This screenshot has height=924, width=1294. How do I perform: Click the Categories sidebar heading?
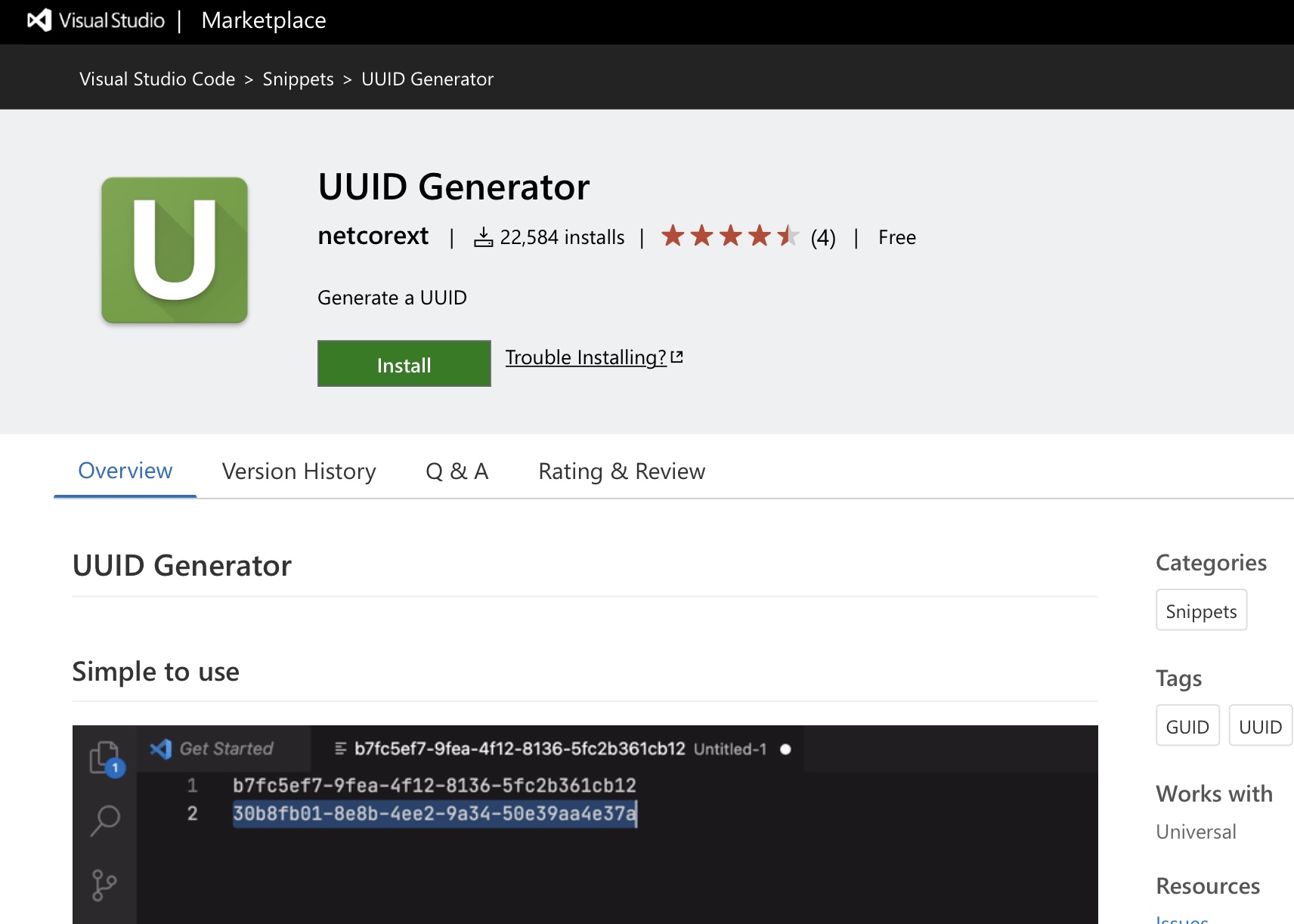click(1211, 563)
